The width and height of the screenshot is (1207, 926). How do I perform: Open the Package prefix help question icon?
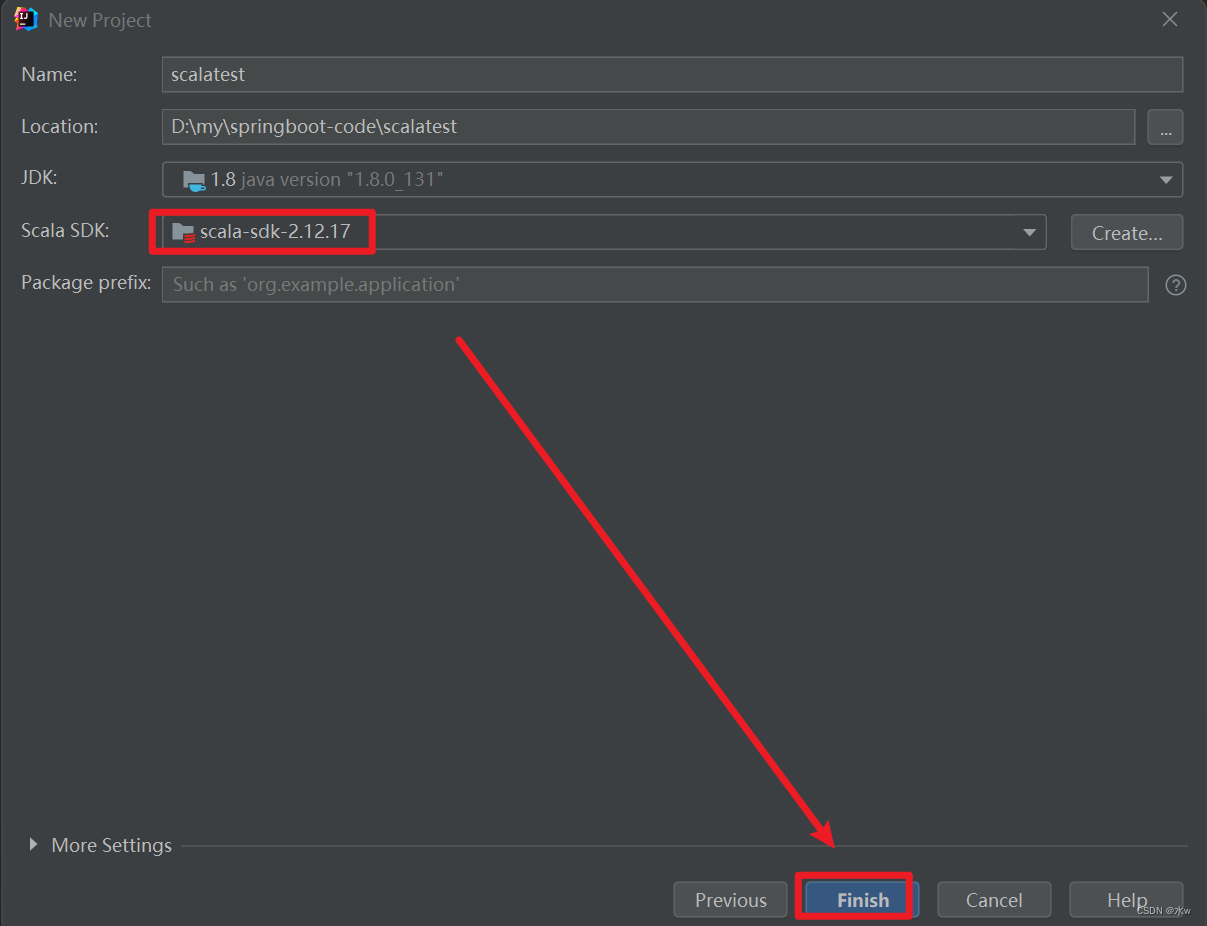pyautogui.click(x=1176, y=285)
